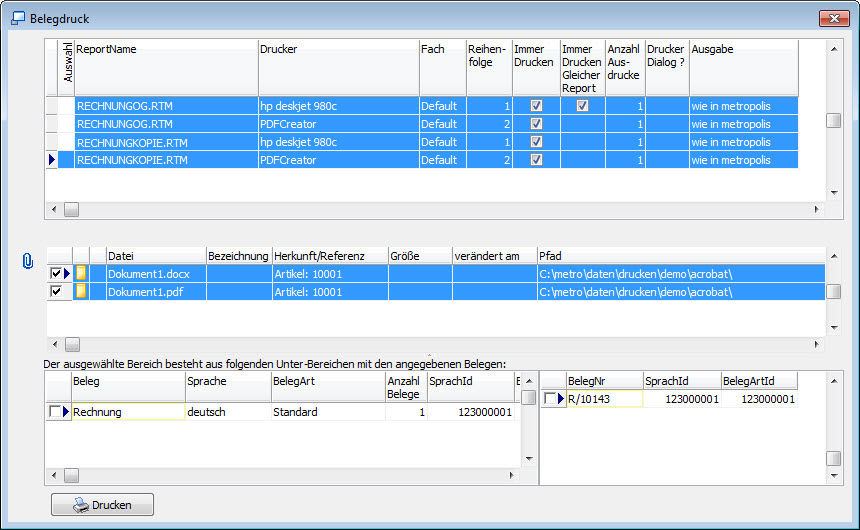The image size is (860, 530).
Task: Click the Belegdruck window title icon
Action: (x=17, y=17)
